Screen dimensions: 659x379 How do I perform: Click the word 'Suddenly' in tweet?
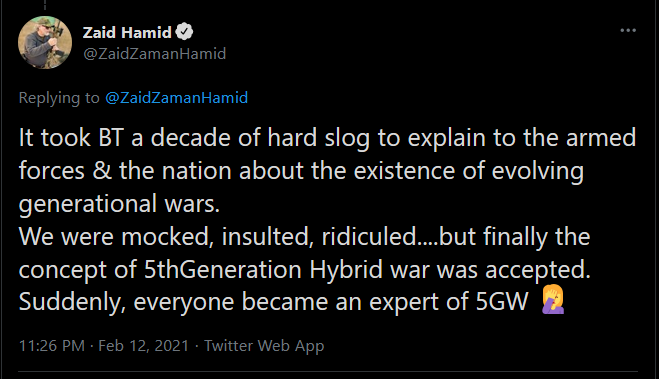point(72,302)
